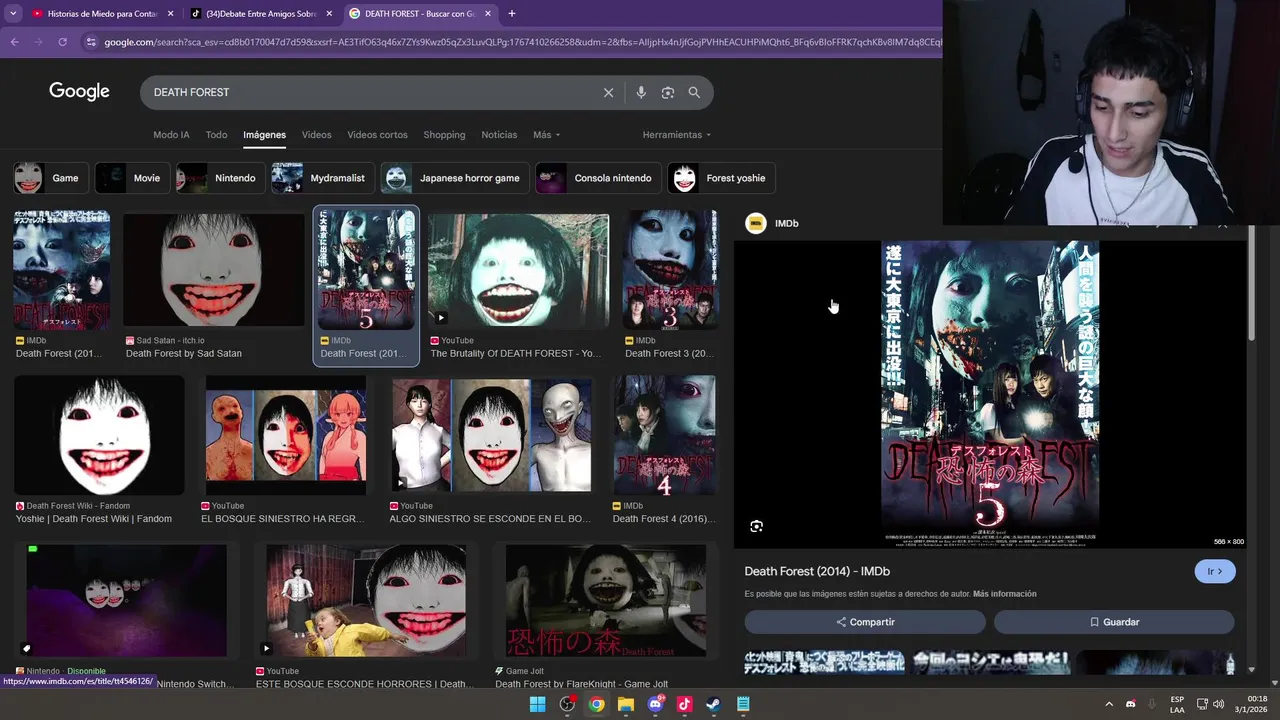Expand the Herramientas tools menu
1280x720 pixels.
(x=677, y=135)
